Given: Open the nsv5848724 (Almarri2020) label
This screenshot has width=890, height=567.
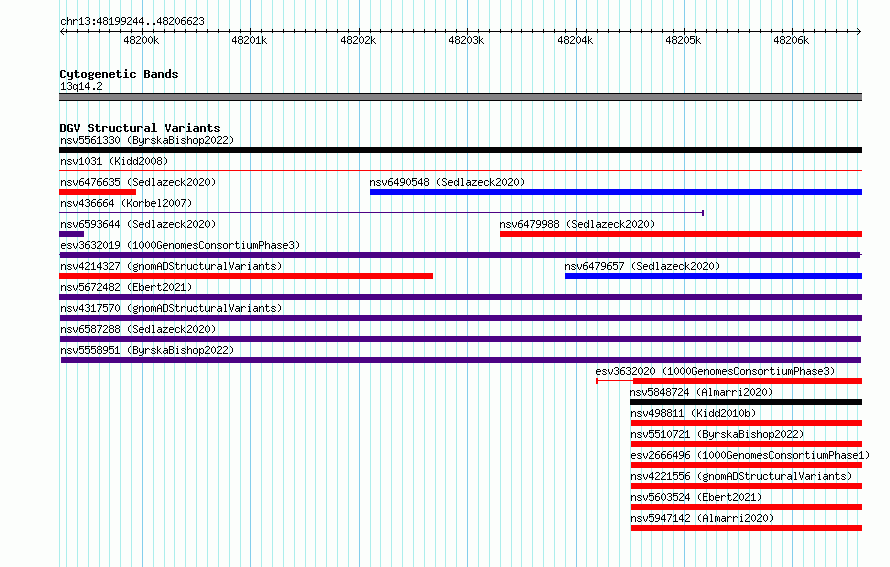Looking at the screenshot, I should click(701, 392).
